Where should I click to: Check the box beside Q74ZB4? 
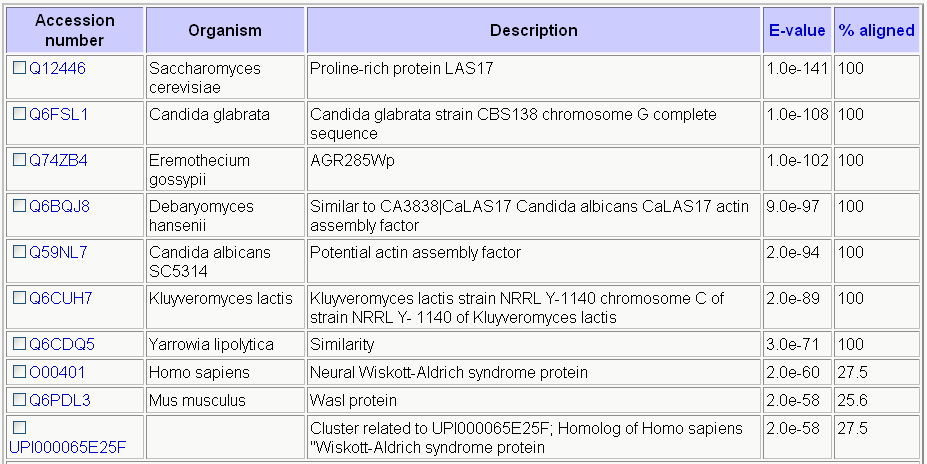point(20,161)
